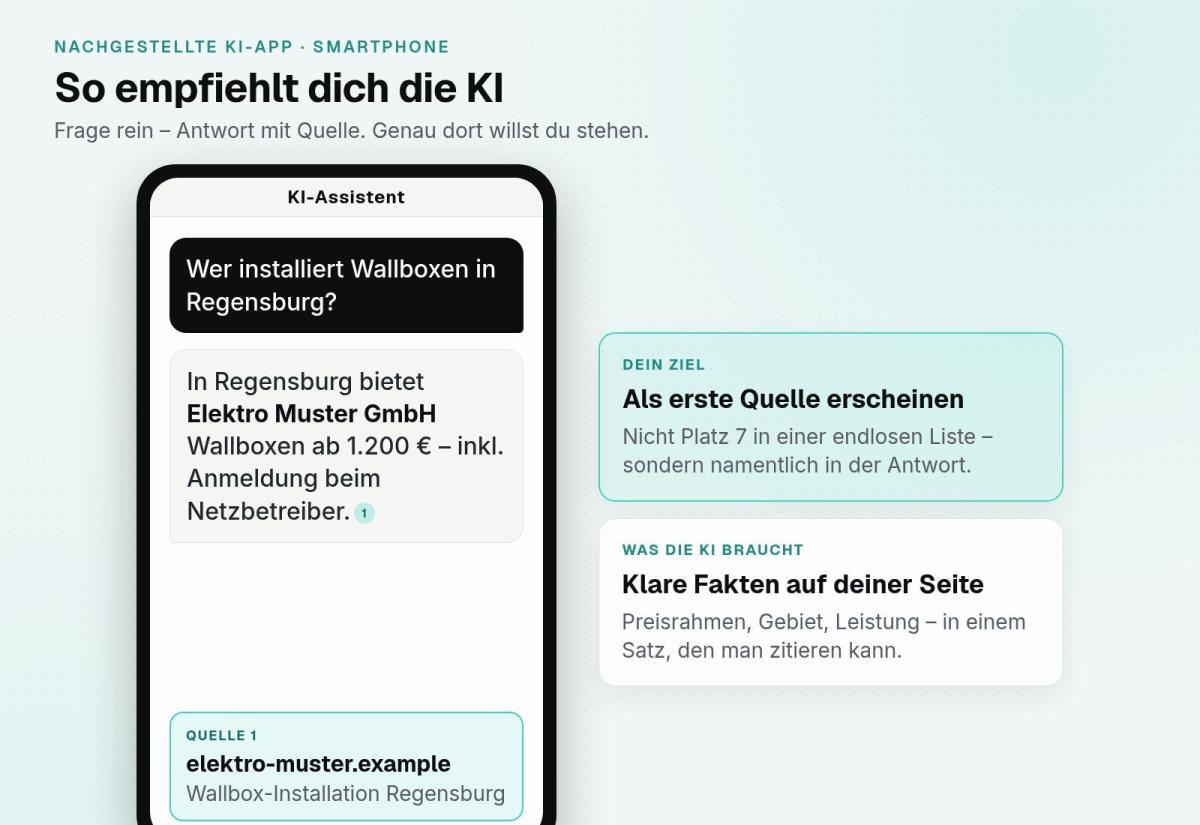Click the NACHGESTELLTE KI-APP · SMARTPHONE label
This screenshot has height=825, width=1200.
252,47
